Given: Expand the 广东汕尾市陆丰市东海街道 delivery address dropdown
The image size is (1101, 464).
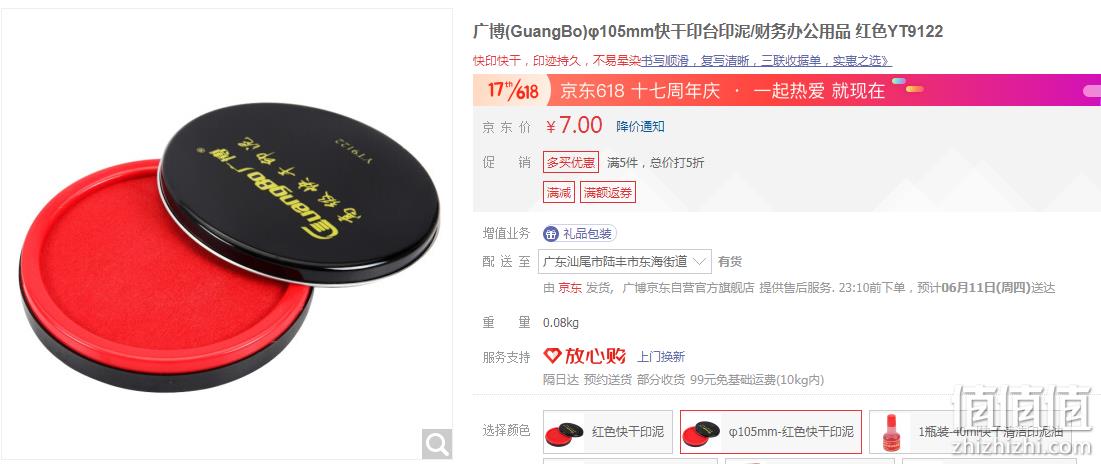Looking at the screenshot, I should [625, 262].
